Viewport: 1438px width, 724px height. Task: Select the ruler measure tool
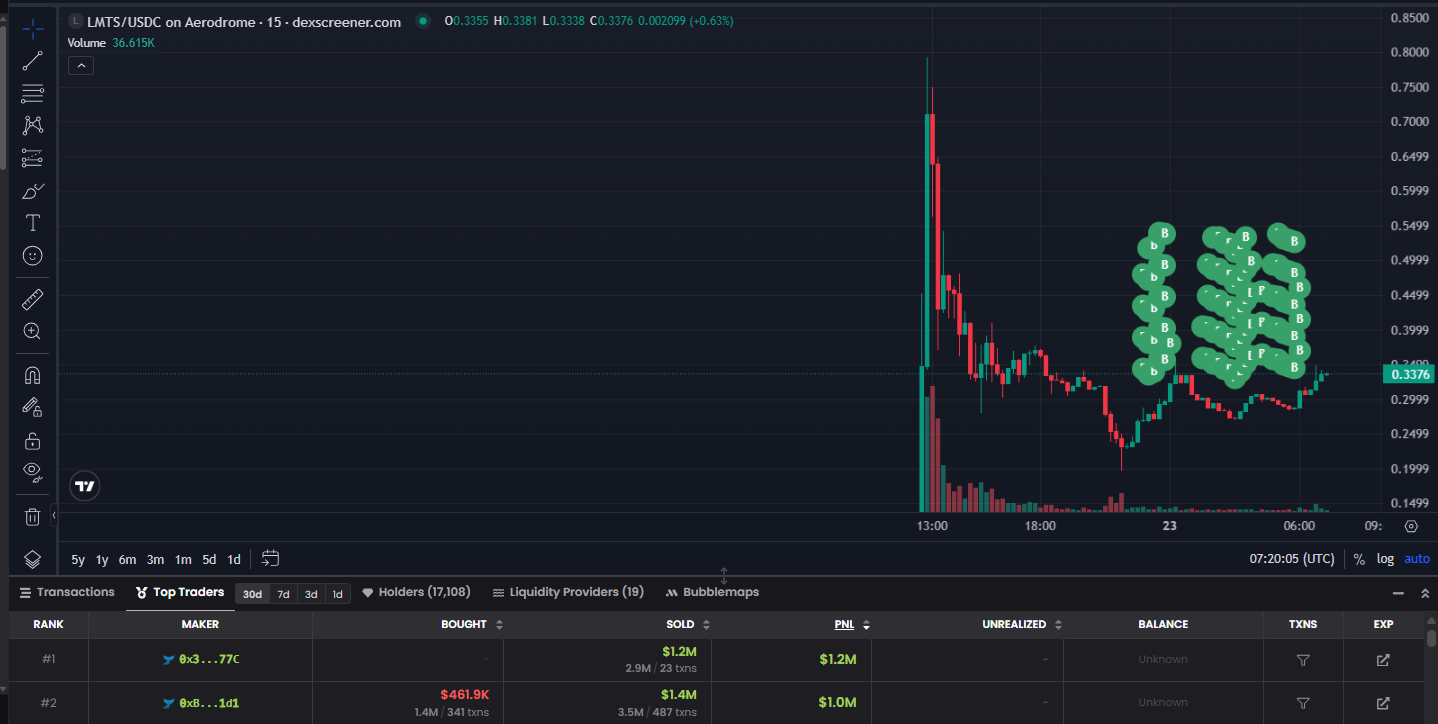[x=32, y=298]
